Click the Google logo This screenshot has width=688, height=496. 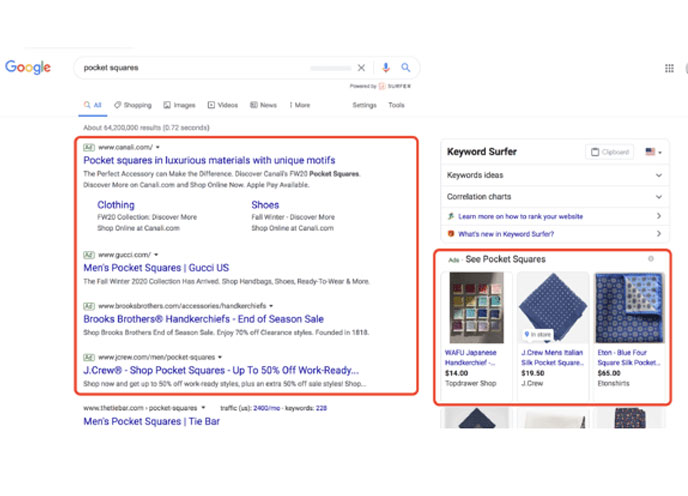(28, 67)
